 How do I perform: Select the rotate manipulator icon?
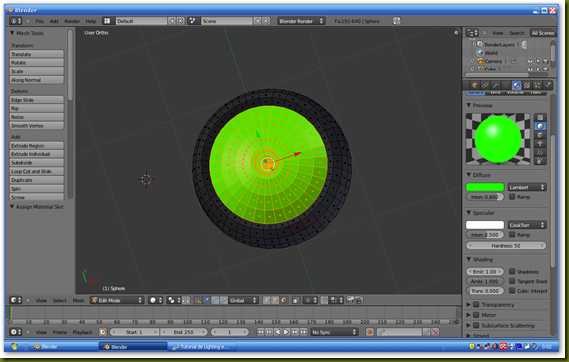215,300
